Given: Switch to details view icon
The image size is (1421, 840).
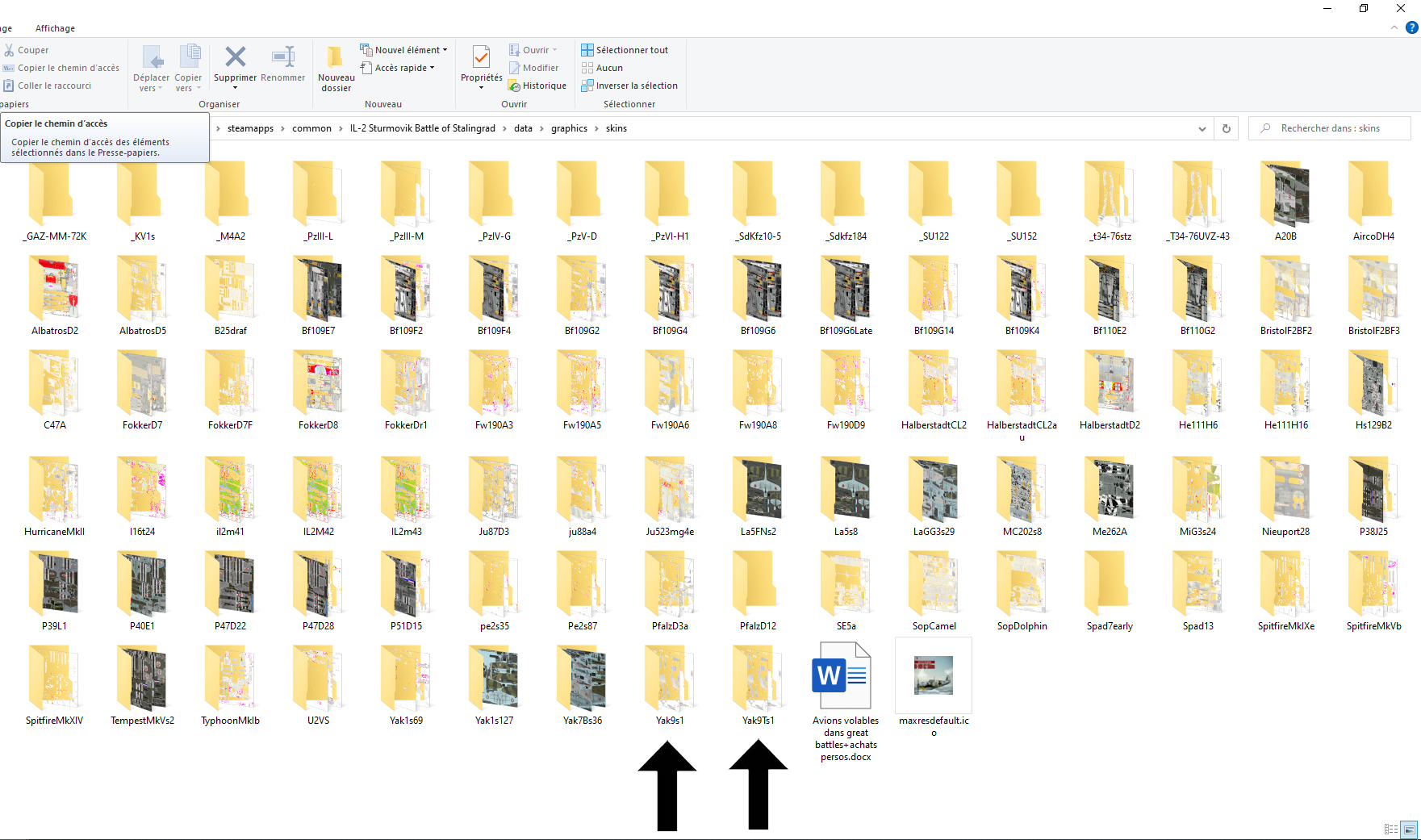Looking at the screenshot, I should point(1391,829).
